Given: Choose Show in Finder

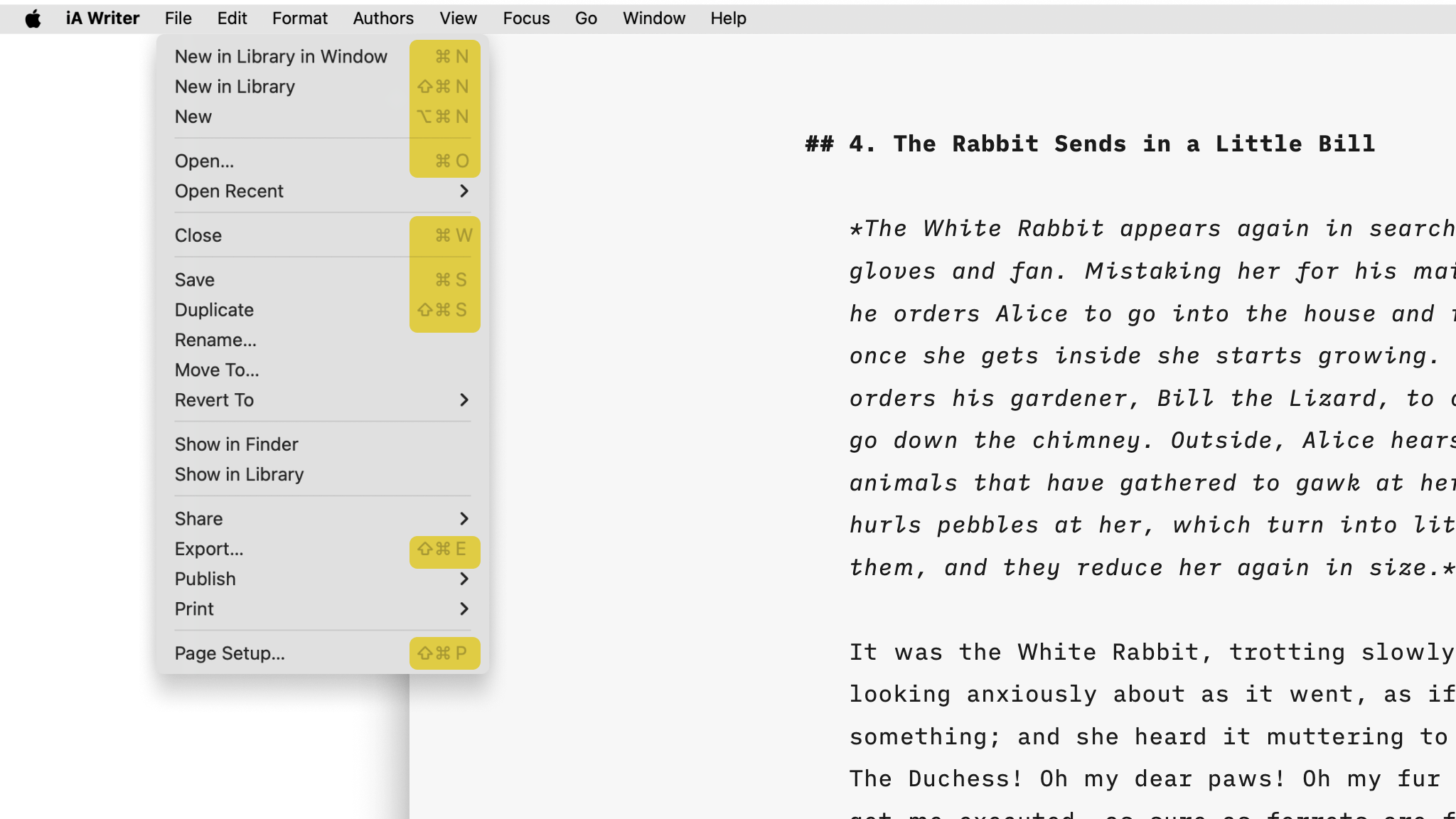Looking at the screenshot, I should pyautogui.click(x=237, y=444).
